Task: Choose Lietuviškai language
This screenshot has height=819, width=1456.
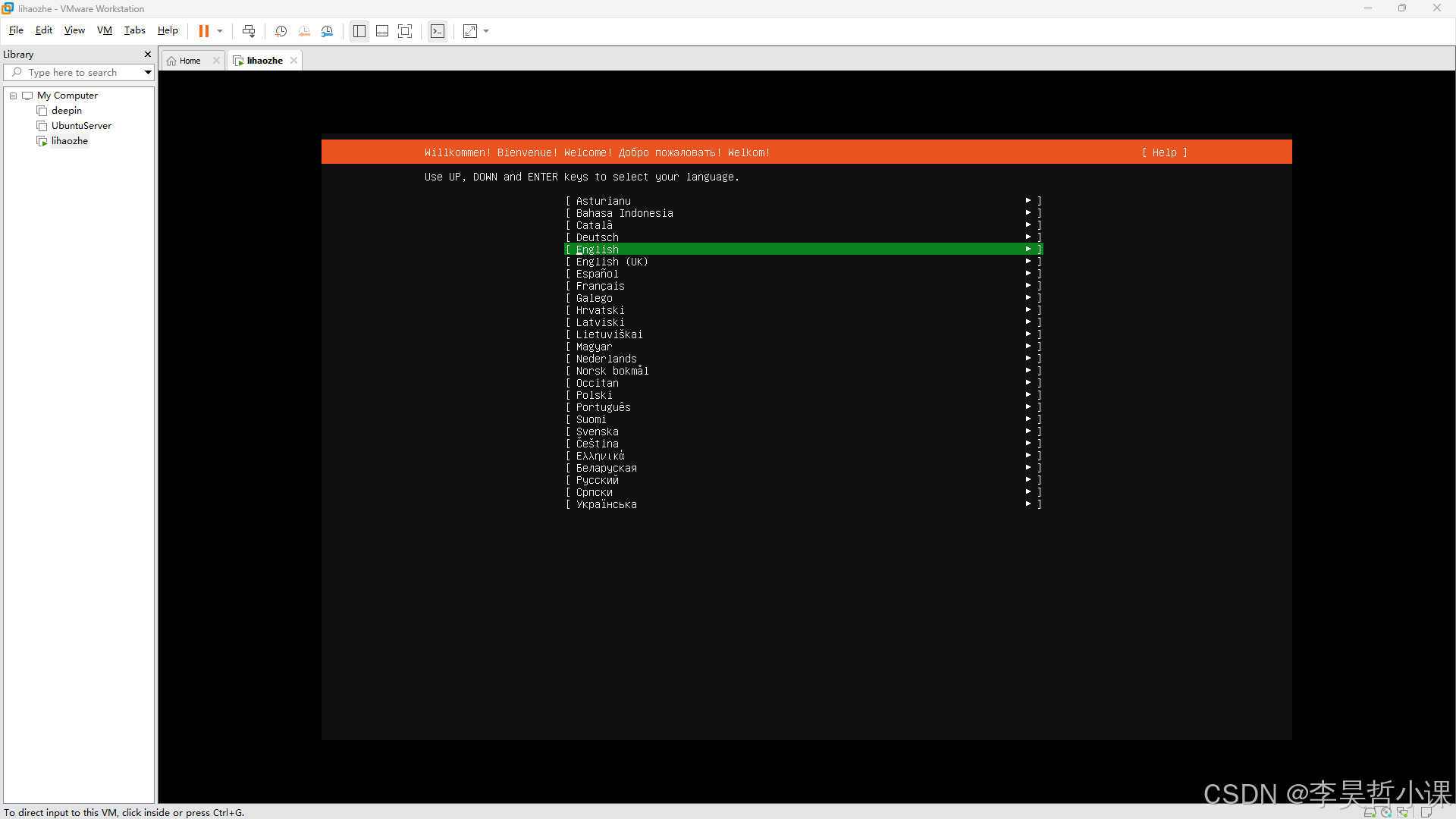Action: tap(804, 334)
